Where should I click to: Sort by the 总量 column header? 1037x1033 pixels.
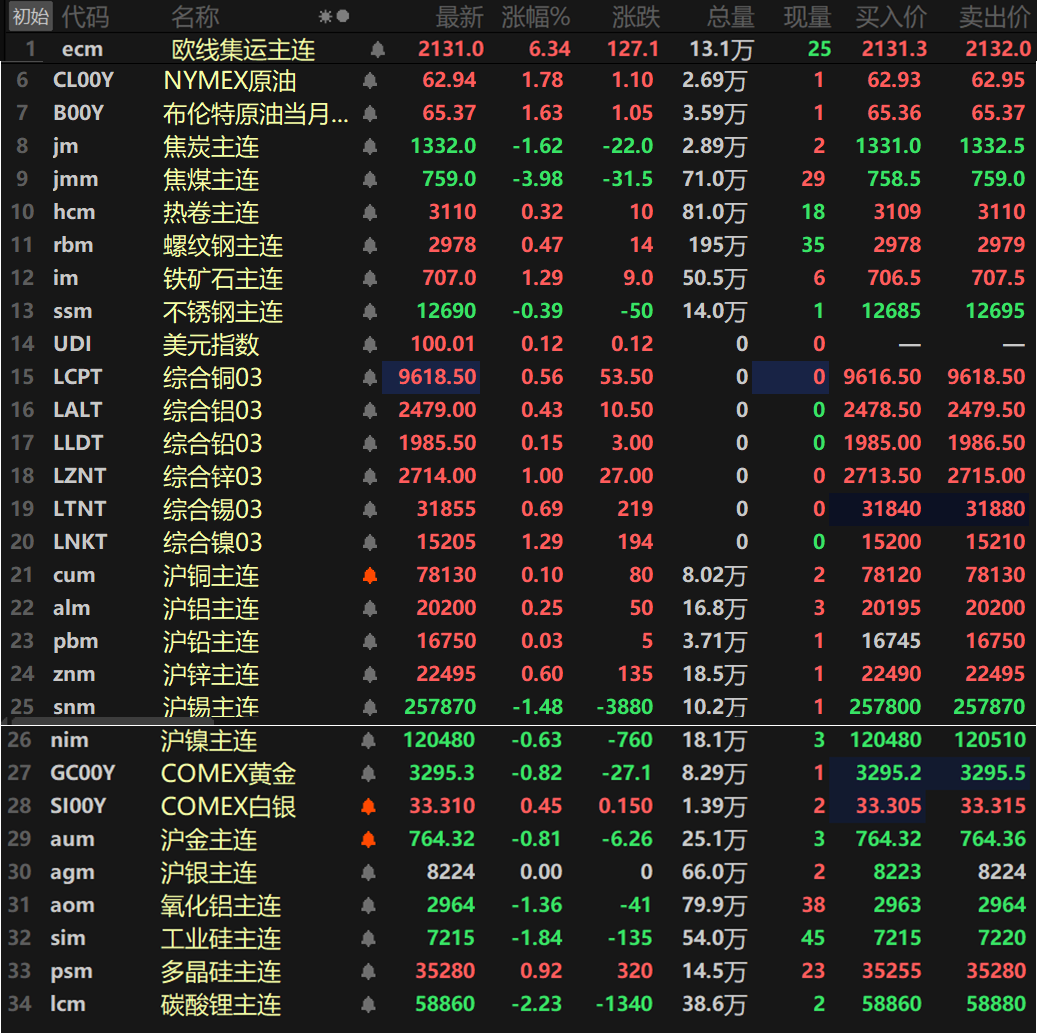point(730,16)
